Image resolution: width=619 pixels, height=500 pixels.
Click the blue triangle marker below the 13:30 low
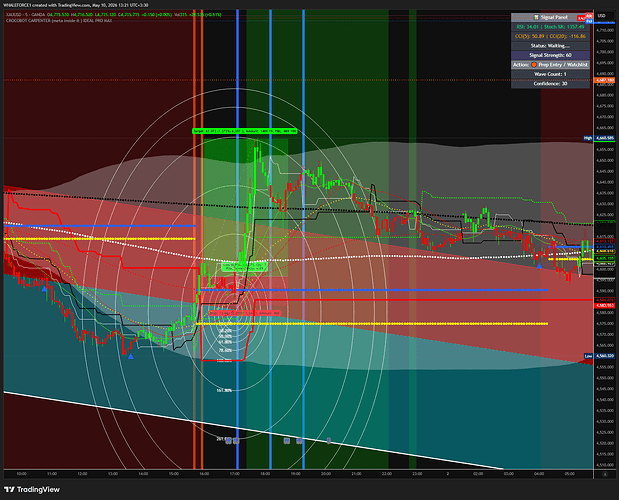(131, 356)
